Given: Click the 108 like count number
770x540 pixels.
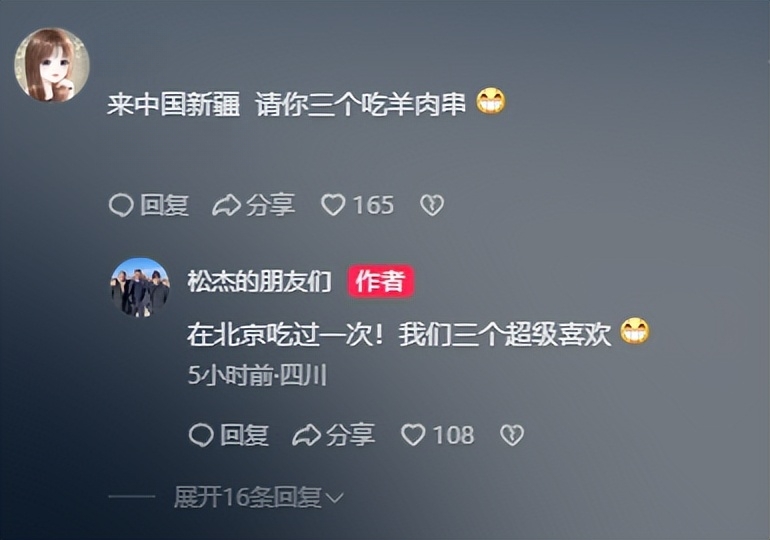Looking at the screenshot, I should tap(454, 435).
